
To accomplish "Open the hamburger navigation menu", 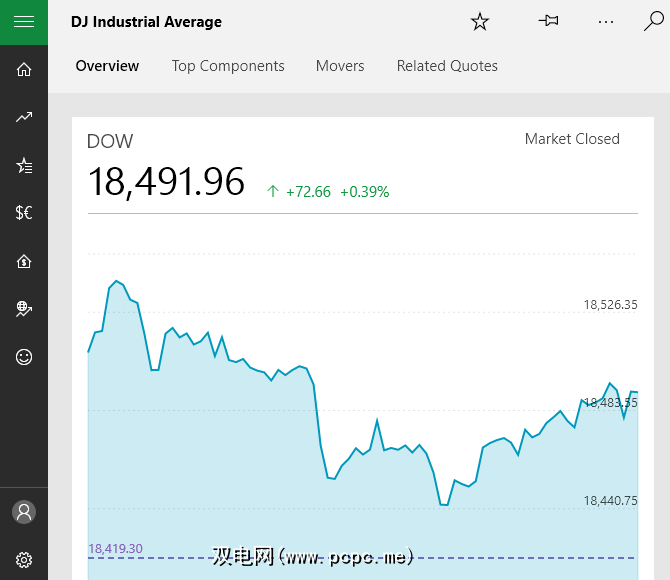I will tap(24, 22).
